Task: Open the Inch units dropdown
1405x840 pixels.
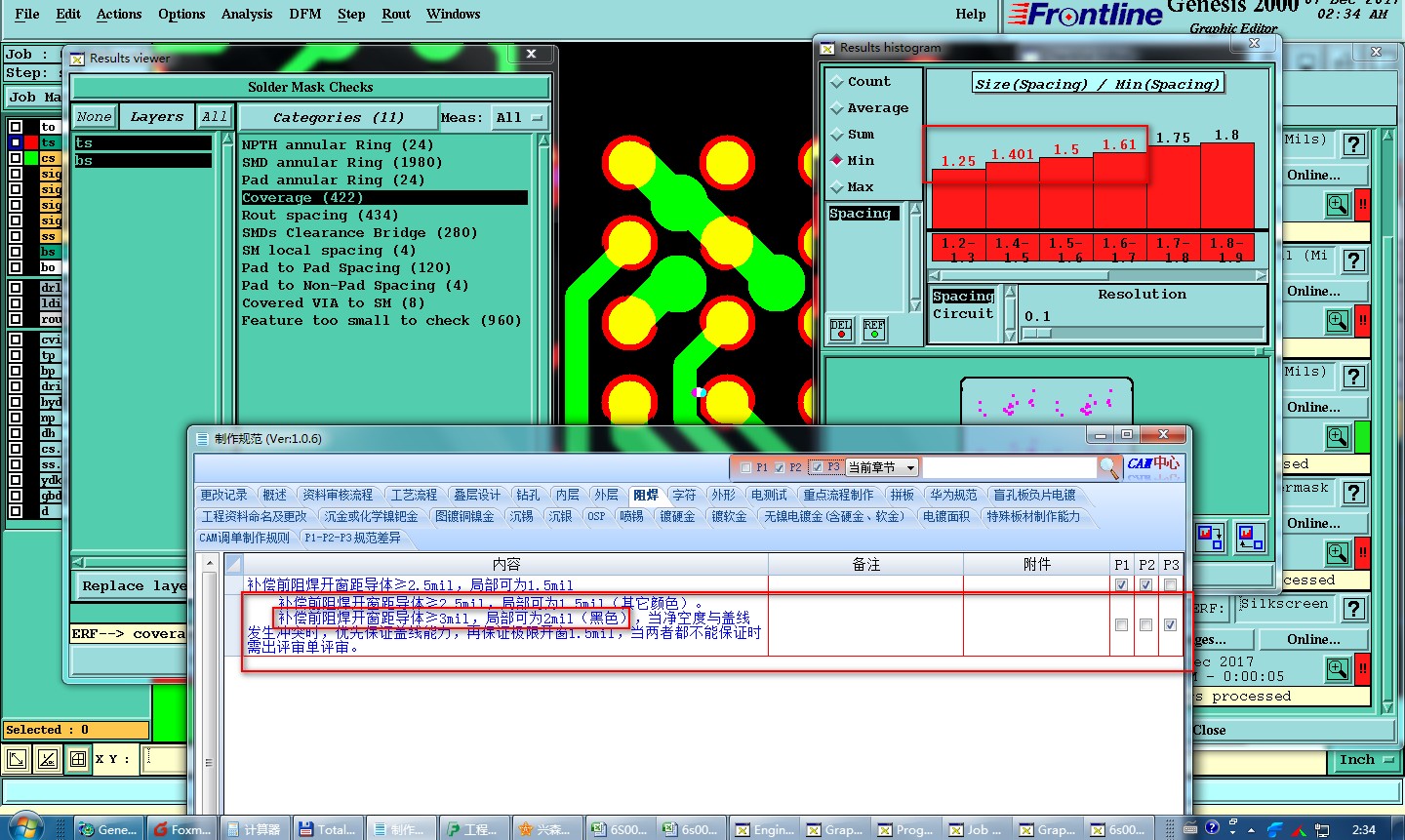Action: tap(1366, 760)
